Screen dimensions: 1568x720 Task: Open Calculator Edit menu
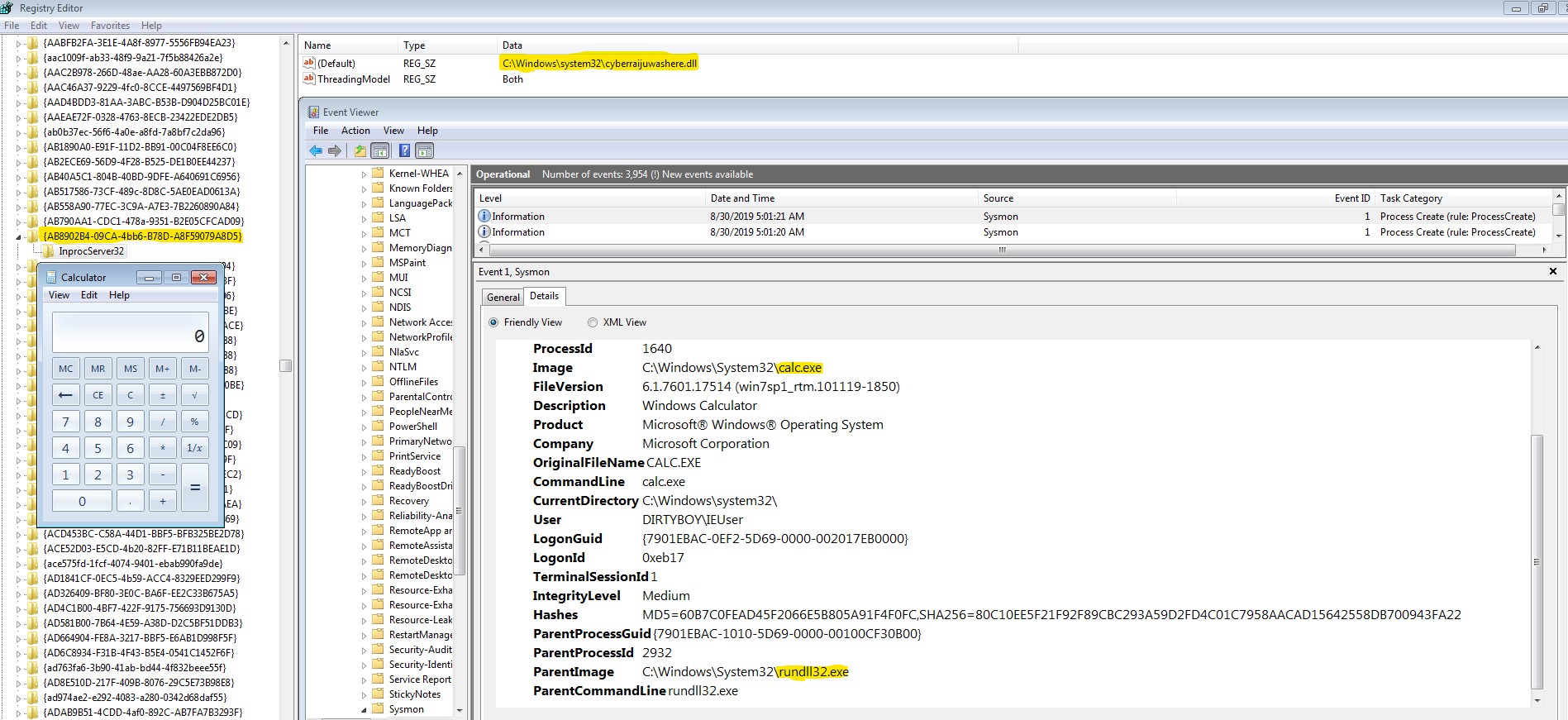tap(89, 295)
